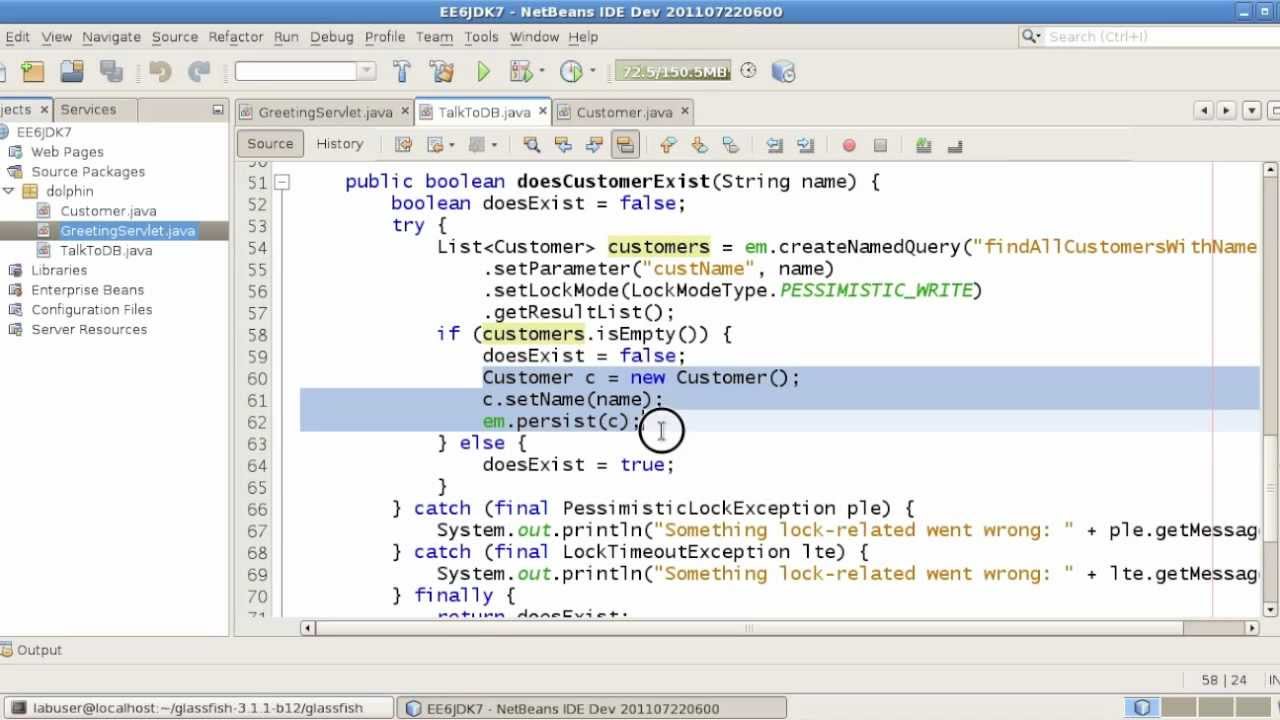The width and height of the screenshot is (1280, 720).
Task: Switch to the Services panel tab
Action: click(88, 109)
